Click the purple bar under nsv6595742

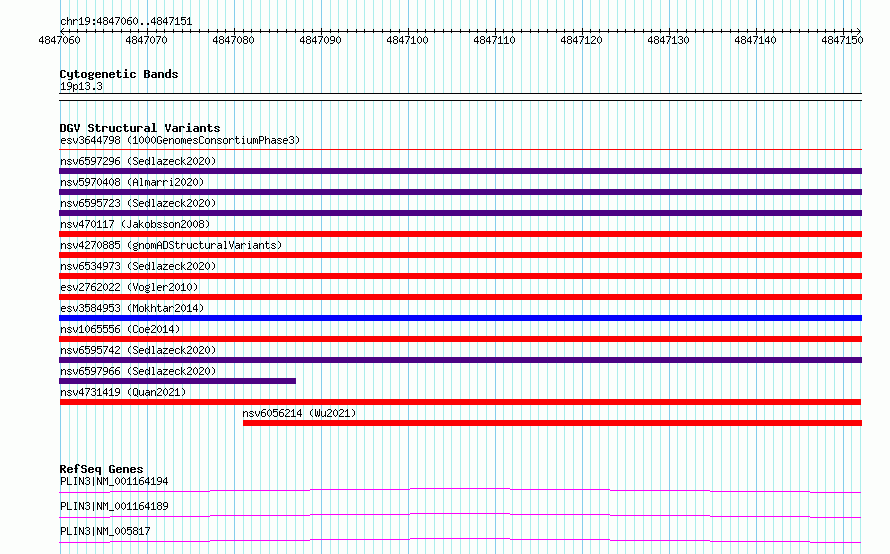[x=460, y=360]
